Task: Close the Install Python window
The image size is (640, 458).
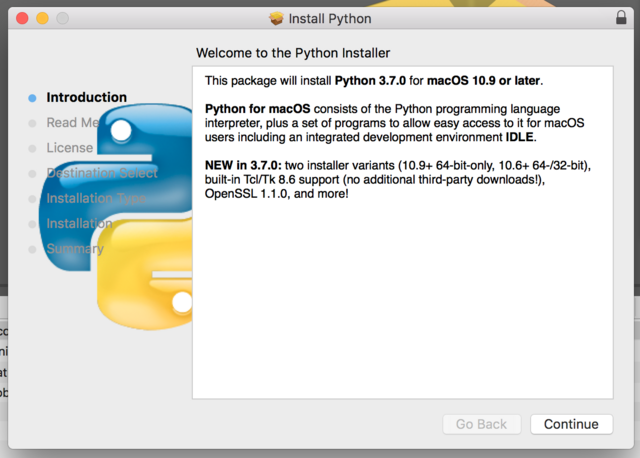Action: pos(22,18)
